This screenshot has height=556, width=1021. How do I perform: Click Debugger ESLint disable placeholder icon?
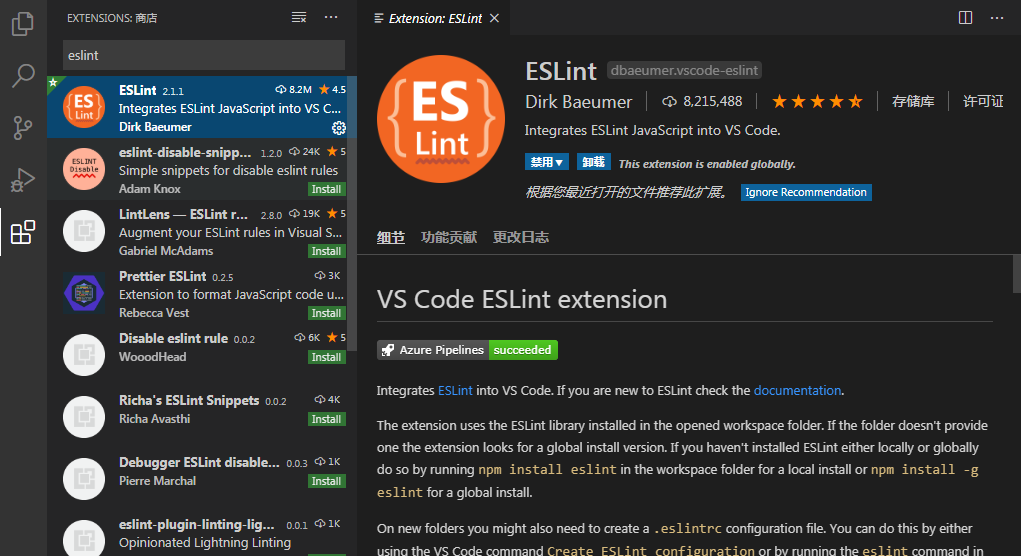[84, 479]
